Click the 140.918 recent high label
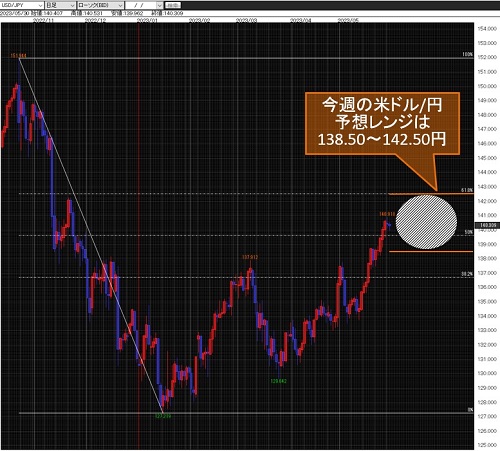 (387, 214)
